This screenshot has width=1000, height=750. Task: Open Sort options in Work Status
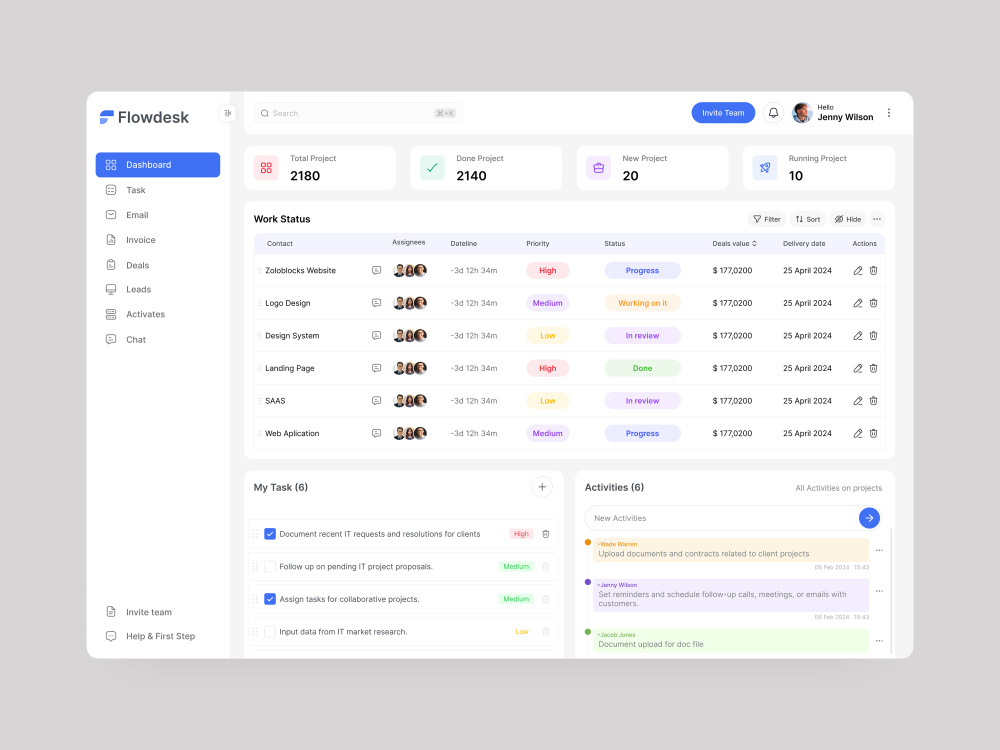807,219
